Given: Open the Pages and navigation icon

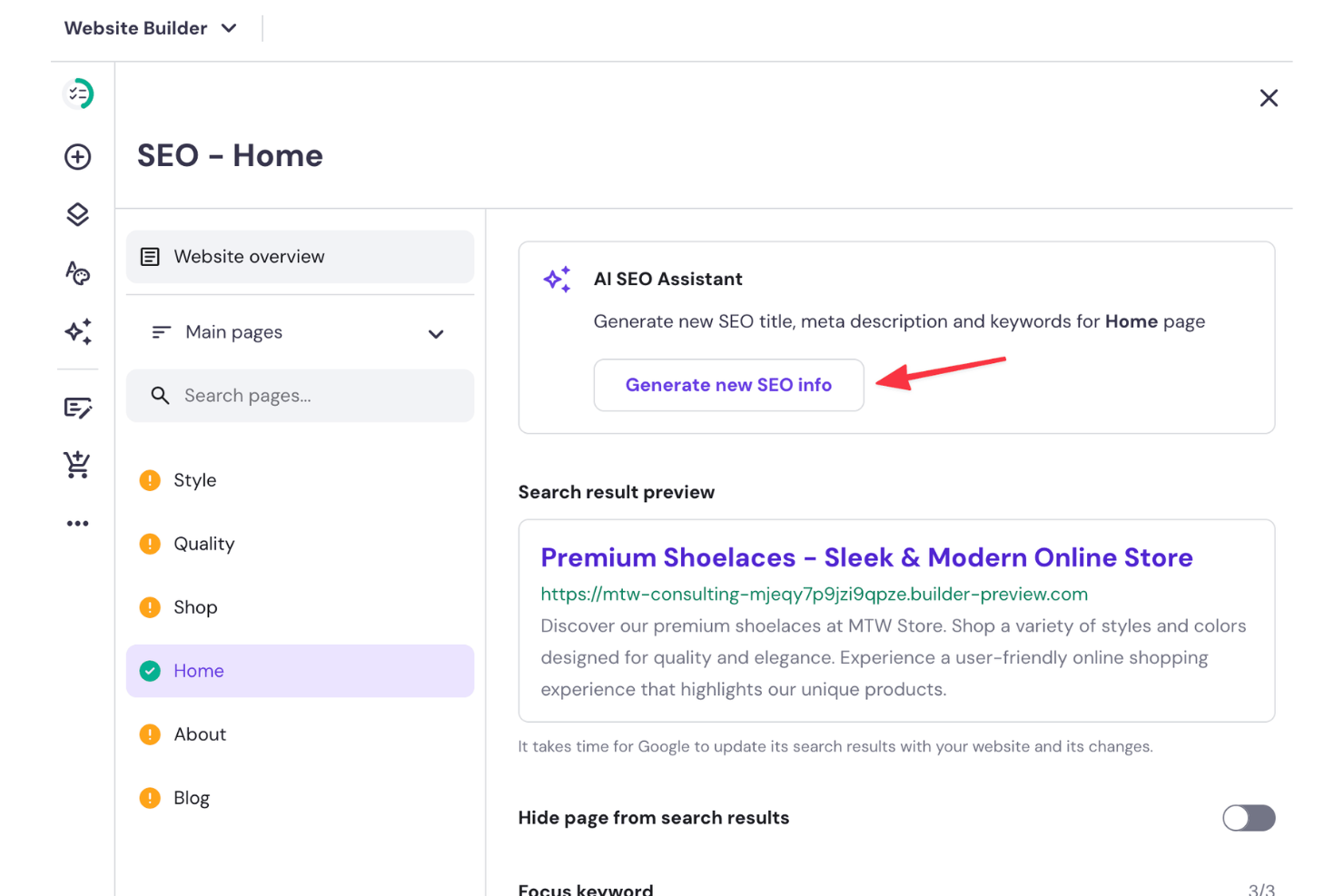Looking at the screenshot, I should [78, 214].
